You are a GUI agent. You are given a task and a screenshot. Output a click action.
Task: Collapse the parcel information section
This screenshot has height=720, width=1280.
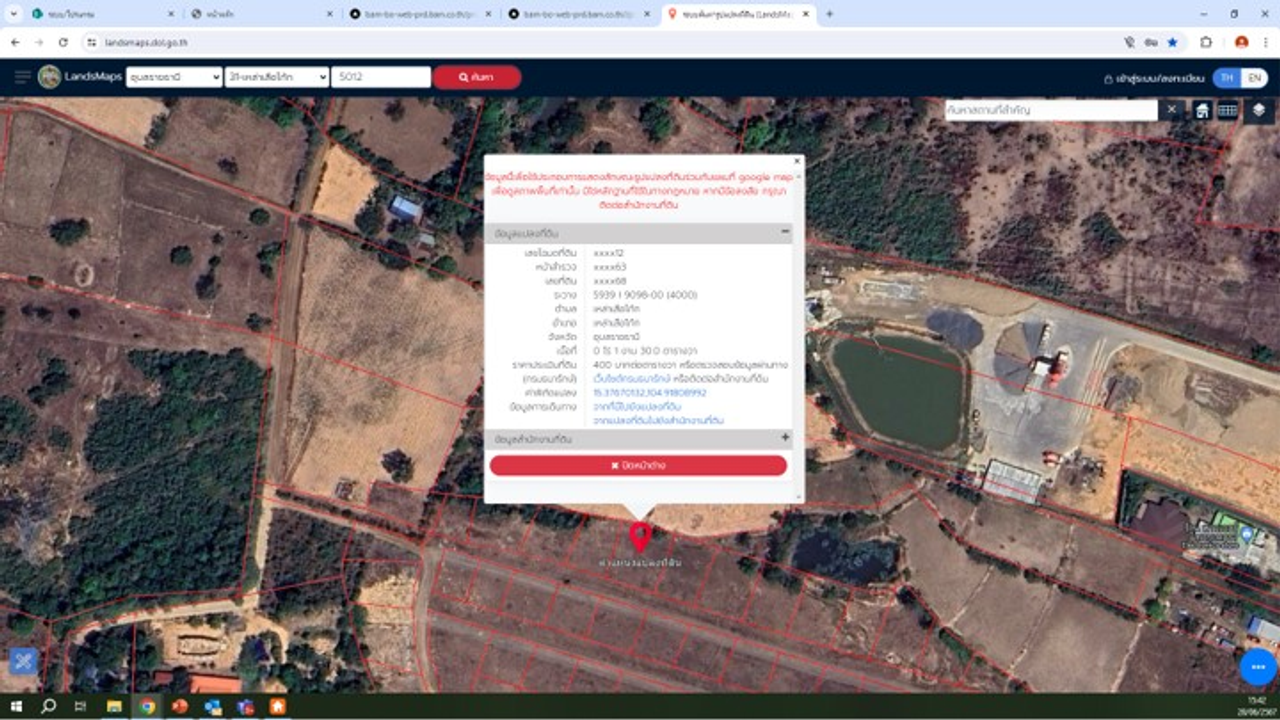tap(786, 232)
